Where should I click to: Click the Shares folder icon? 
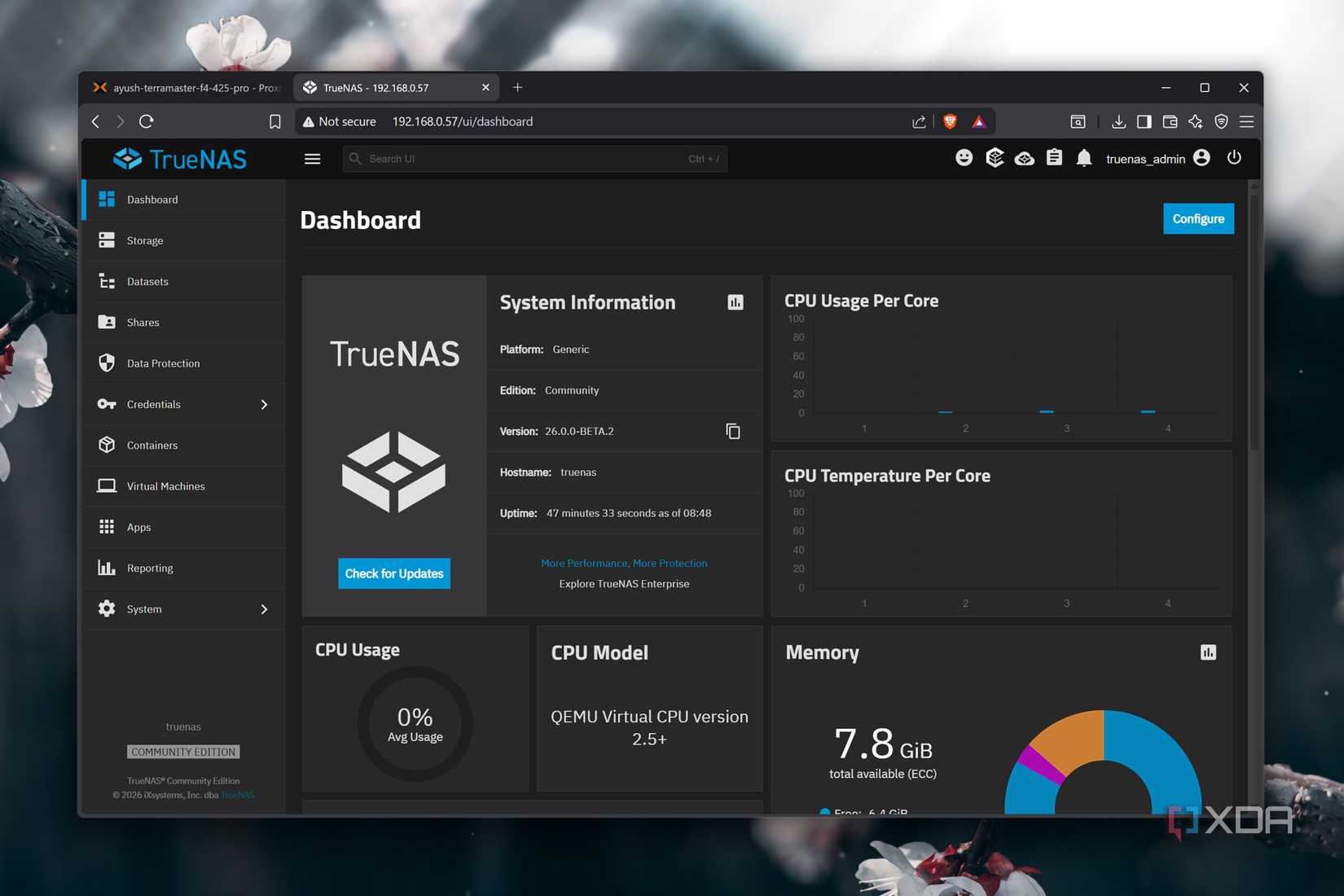(107, 323)
